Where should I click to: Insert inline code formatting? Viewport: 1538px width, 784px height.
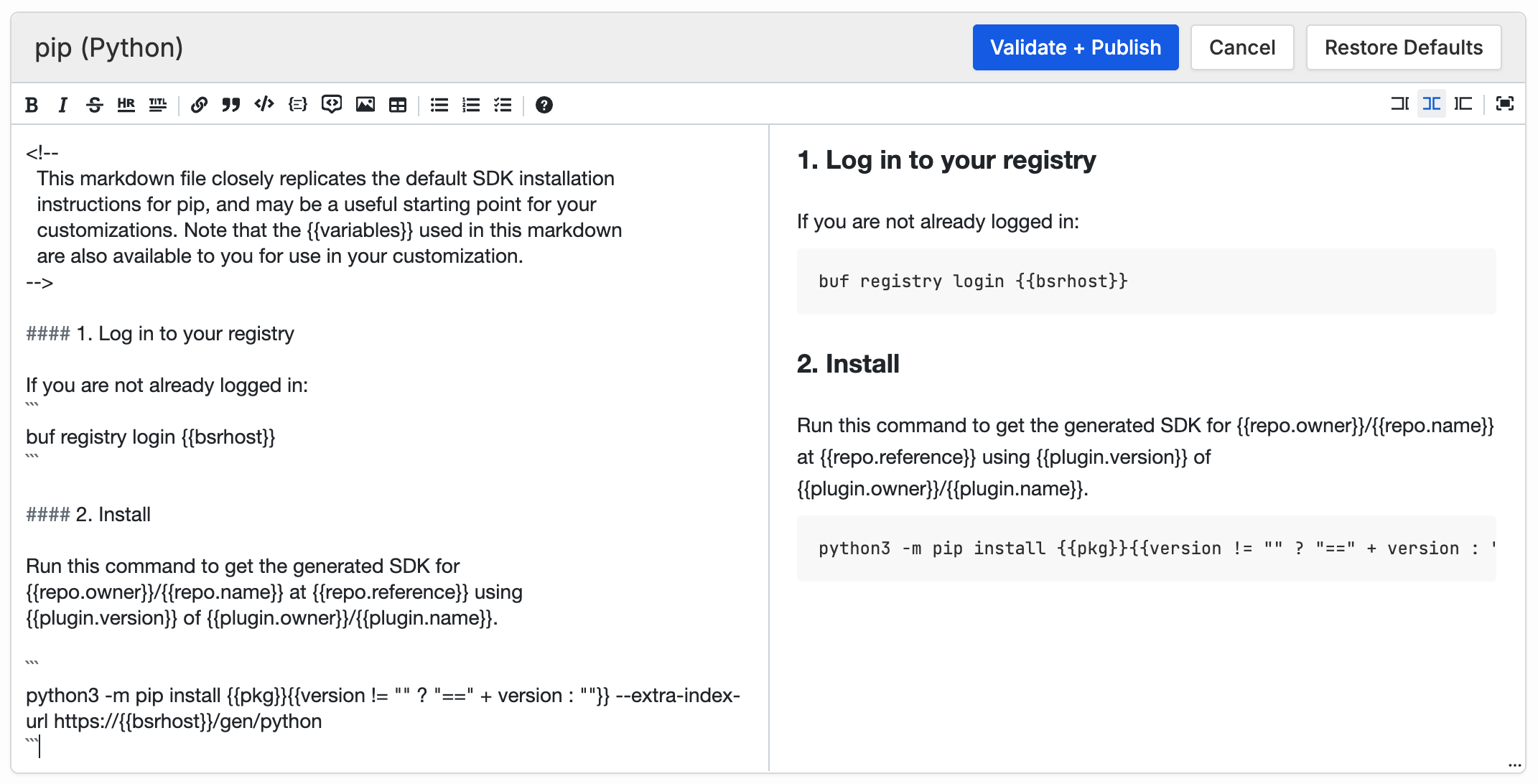[264, 105]
